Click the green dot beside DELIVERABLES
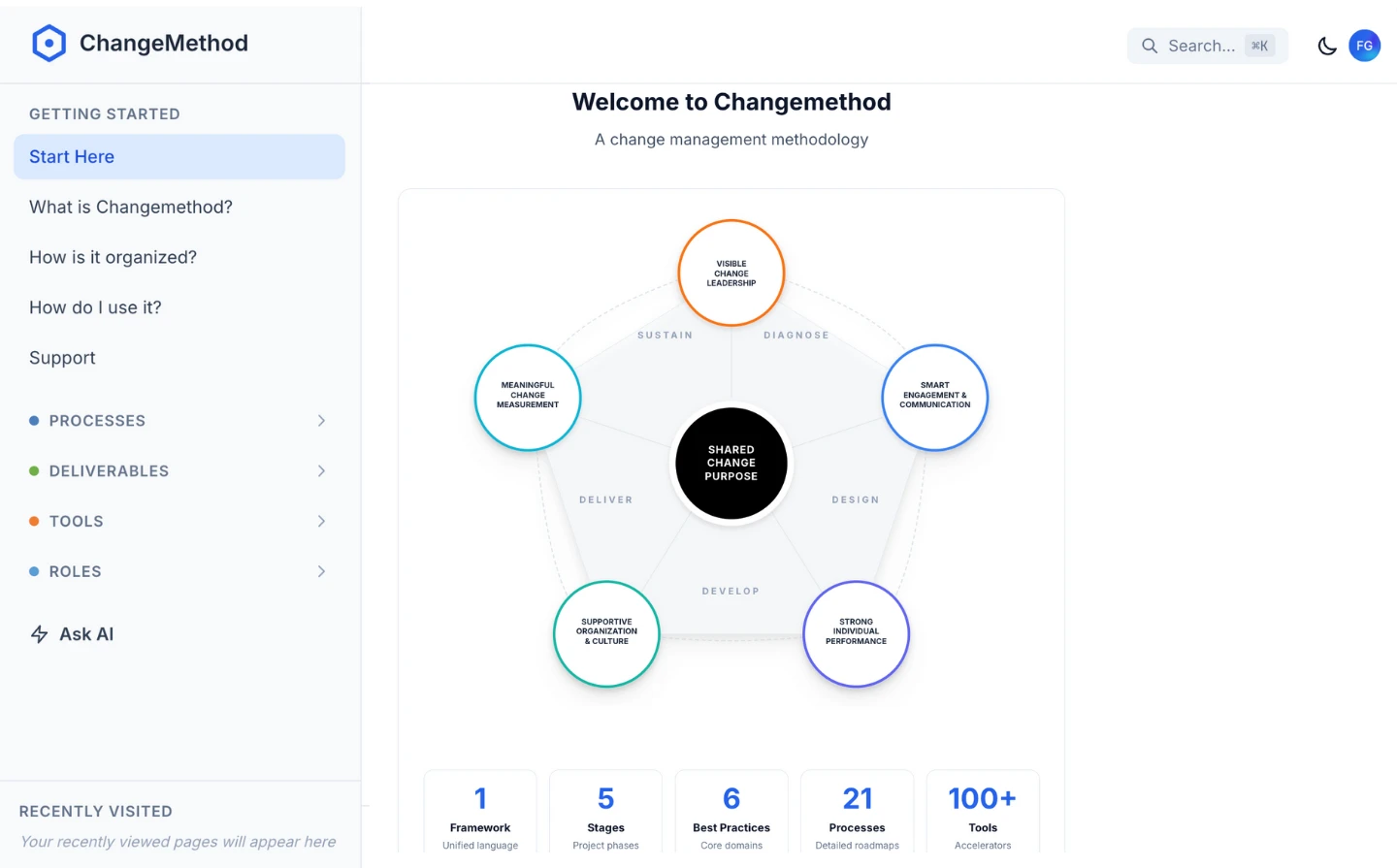 click(34, 471)
